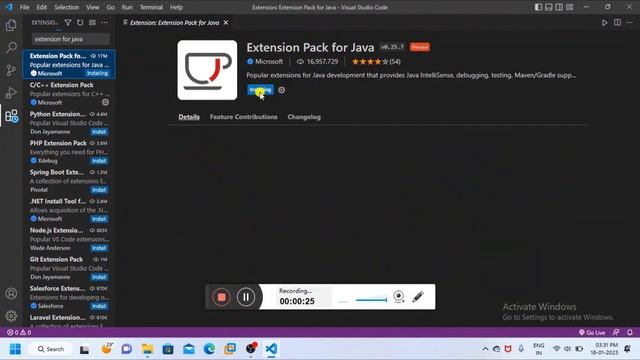The height and width of the screenshot is (360, 640).
Task: Open the Manage gear in activity bar
Action: [11, 316]
